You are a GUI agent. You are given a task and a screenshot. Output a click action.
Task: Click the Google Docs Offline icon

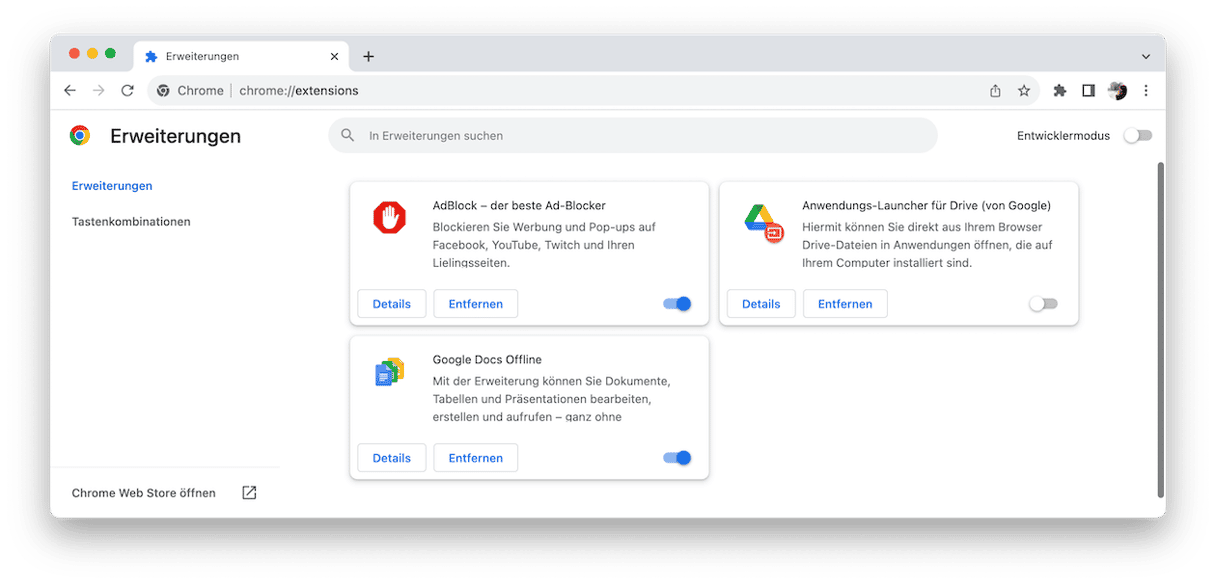pyautogui.click(x=389, y=372)
